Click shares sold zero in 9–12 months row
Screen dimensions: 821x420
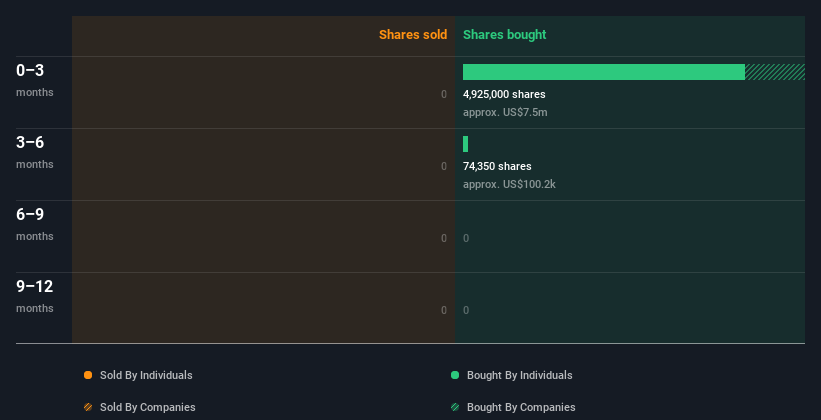(x=444, y=310)
